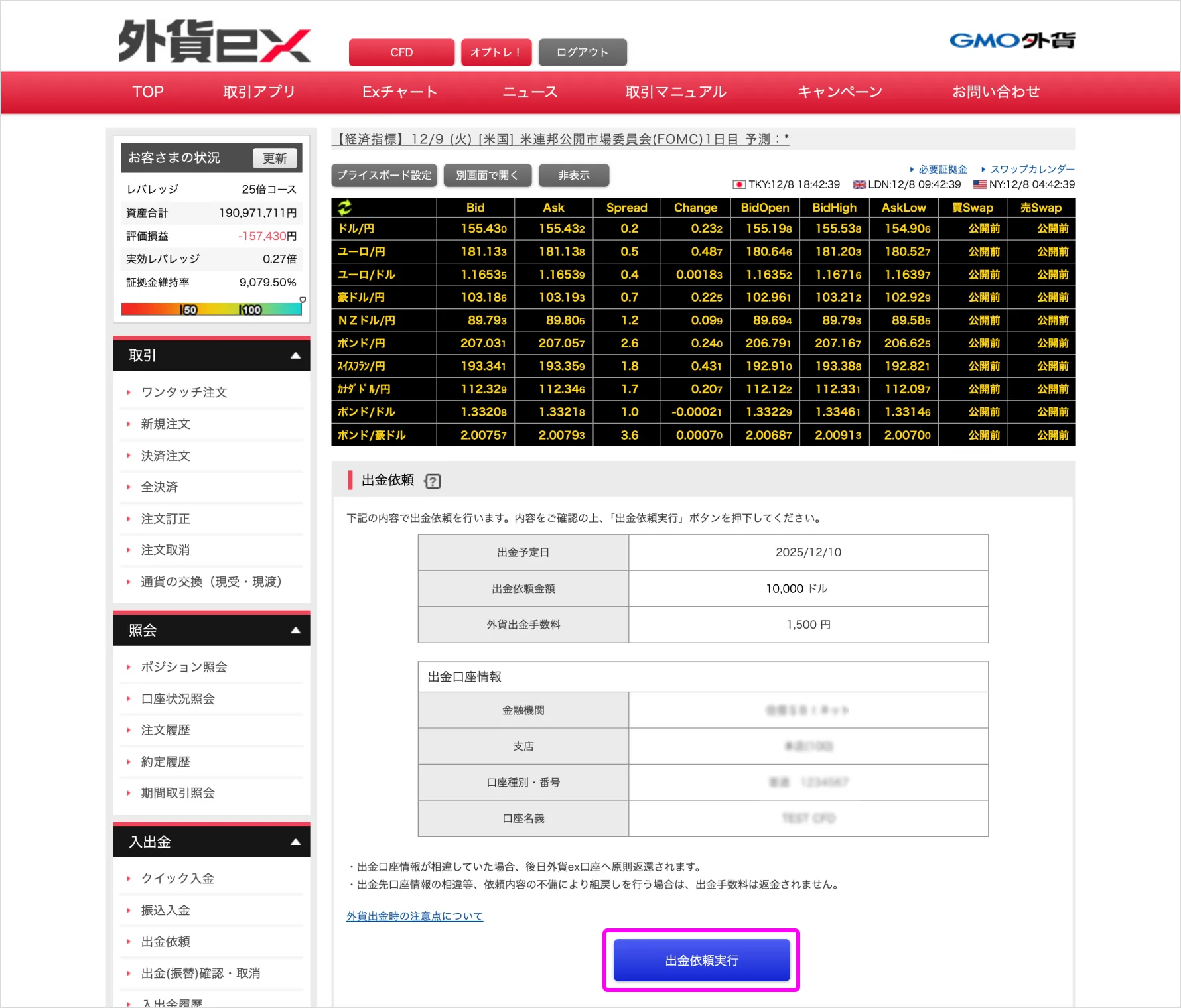
Task: Open the スワップカレンダー link
Action: pos(1032,170)
